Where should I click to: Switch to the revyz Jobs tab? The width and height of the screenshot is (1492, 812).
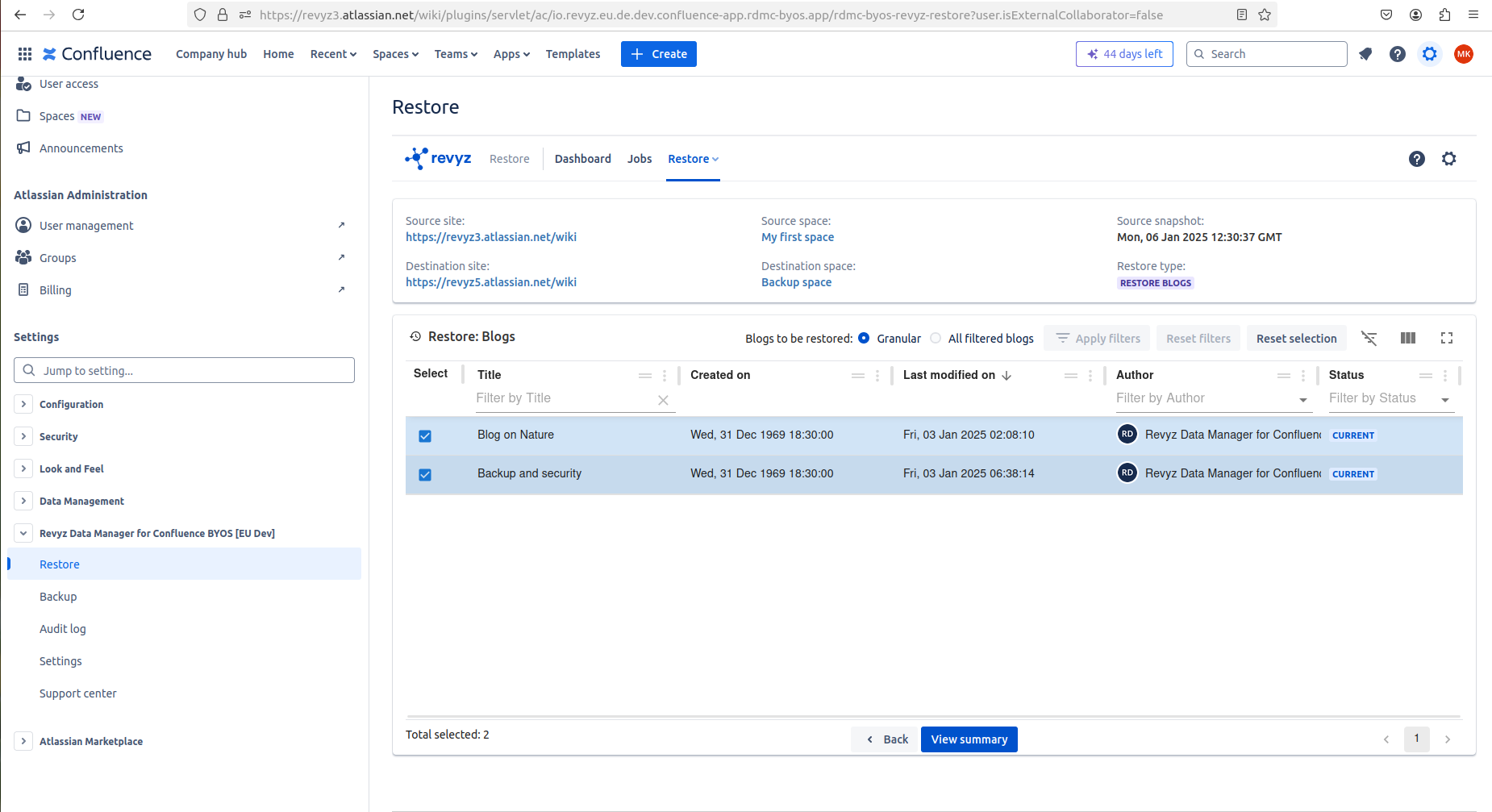pos(640,159)
